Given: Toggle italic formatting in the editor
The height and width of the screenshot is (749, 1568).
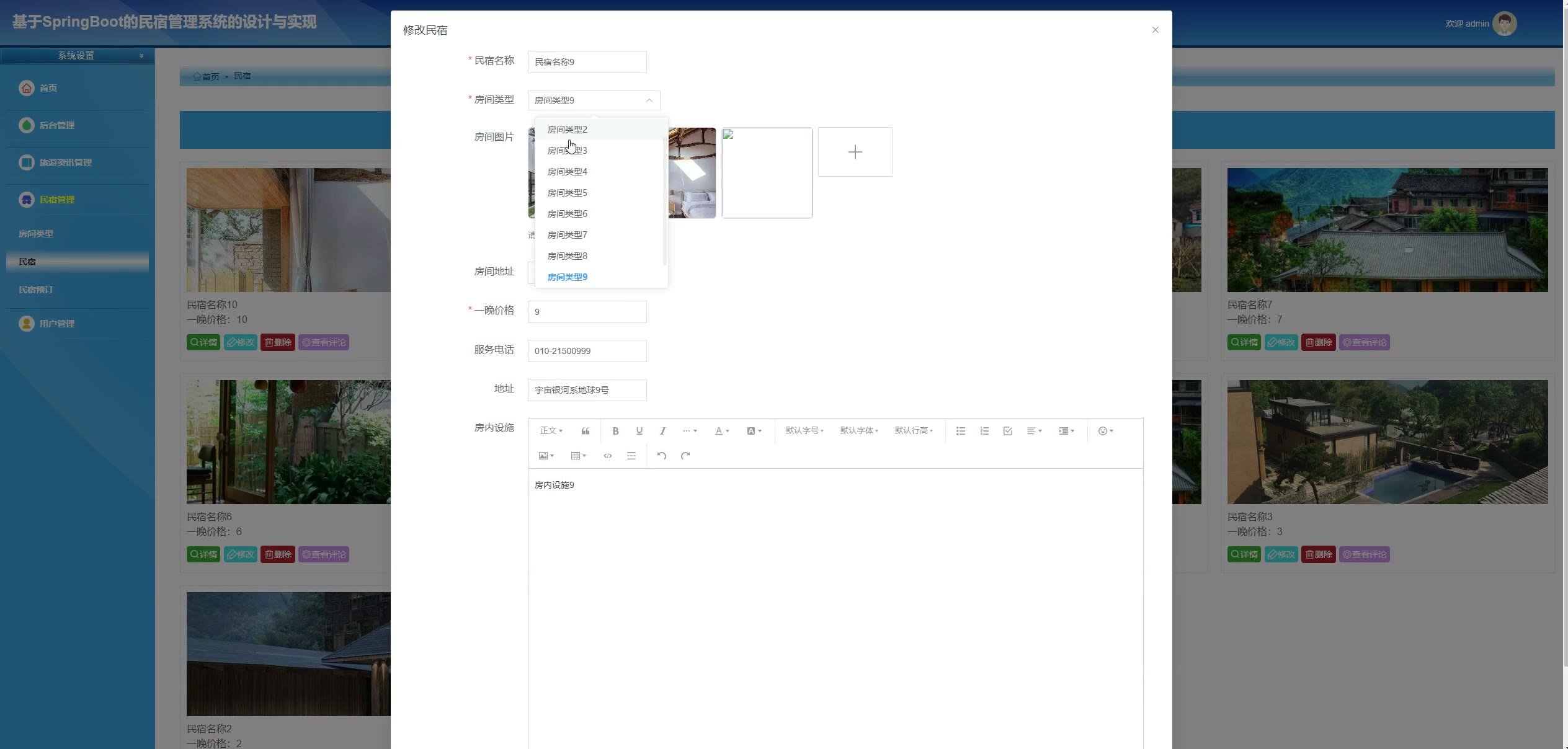Looking at the screenshot, I should 662,431.
